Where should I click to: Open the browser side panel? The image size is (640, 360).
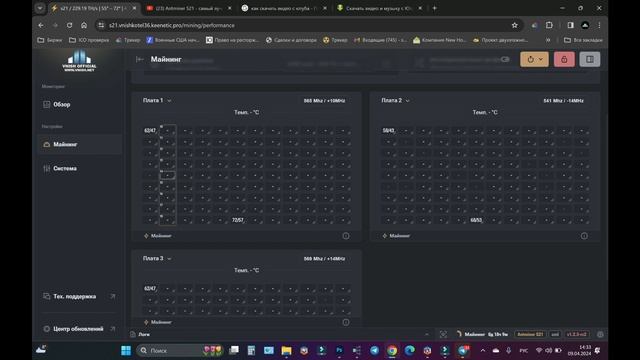571,25
